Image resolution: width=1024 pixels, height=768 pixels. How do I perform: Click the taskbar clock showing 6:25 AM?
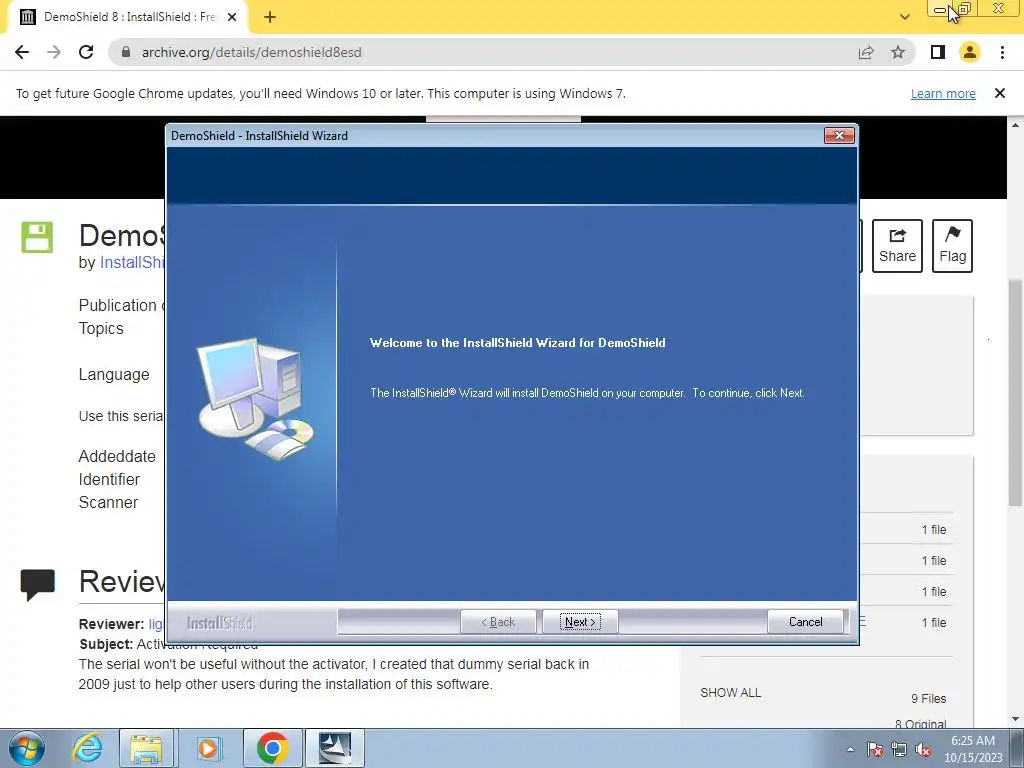(x=973, y=749)
